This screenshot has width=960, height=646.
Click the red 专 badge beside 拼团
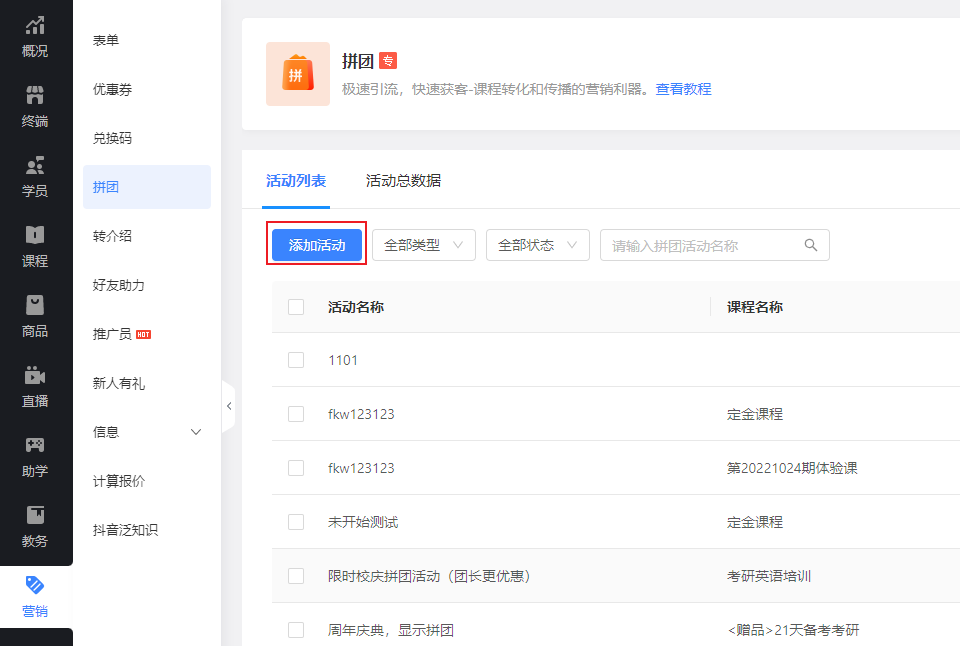point(388,61)
